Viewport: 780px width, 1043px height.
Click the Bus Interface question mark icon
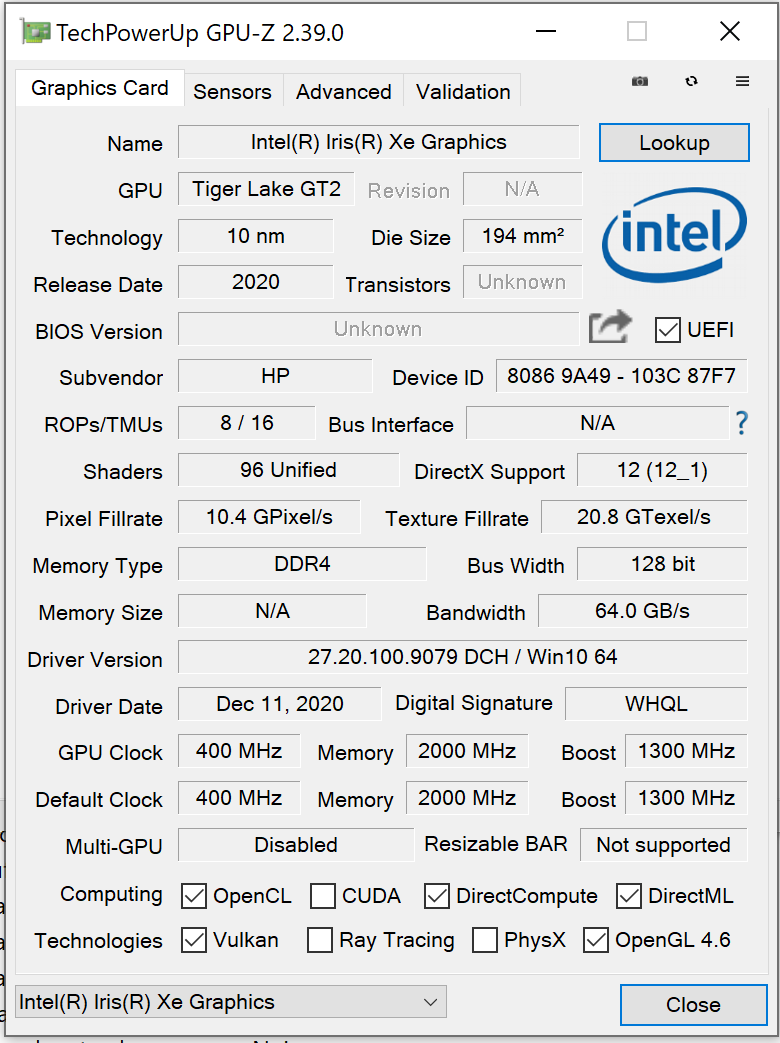741,424
